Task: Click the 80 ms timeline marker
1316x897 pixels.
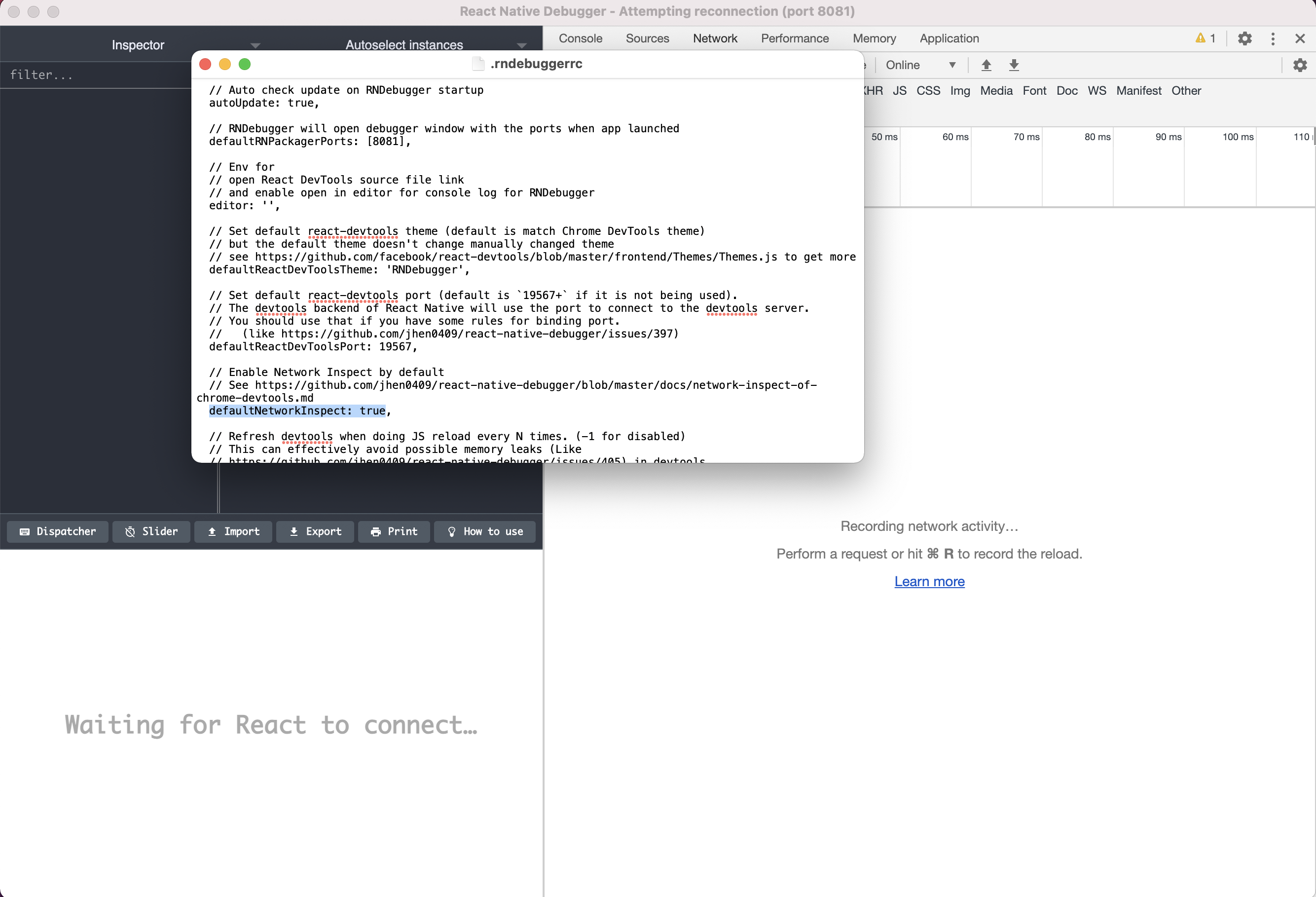Action: (x=1097, y=137)
